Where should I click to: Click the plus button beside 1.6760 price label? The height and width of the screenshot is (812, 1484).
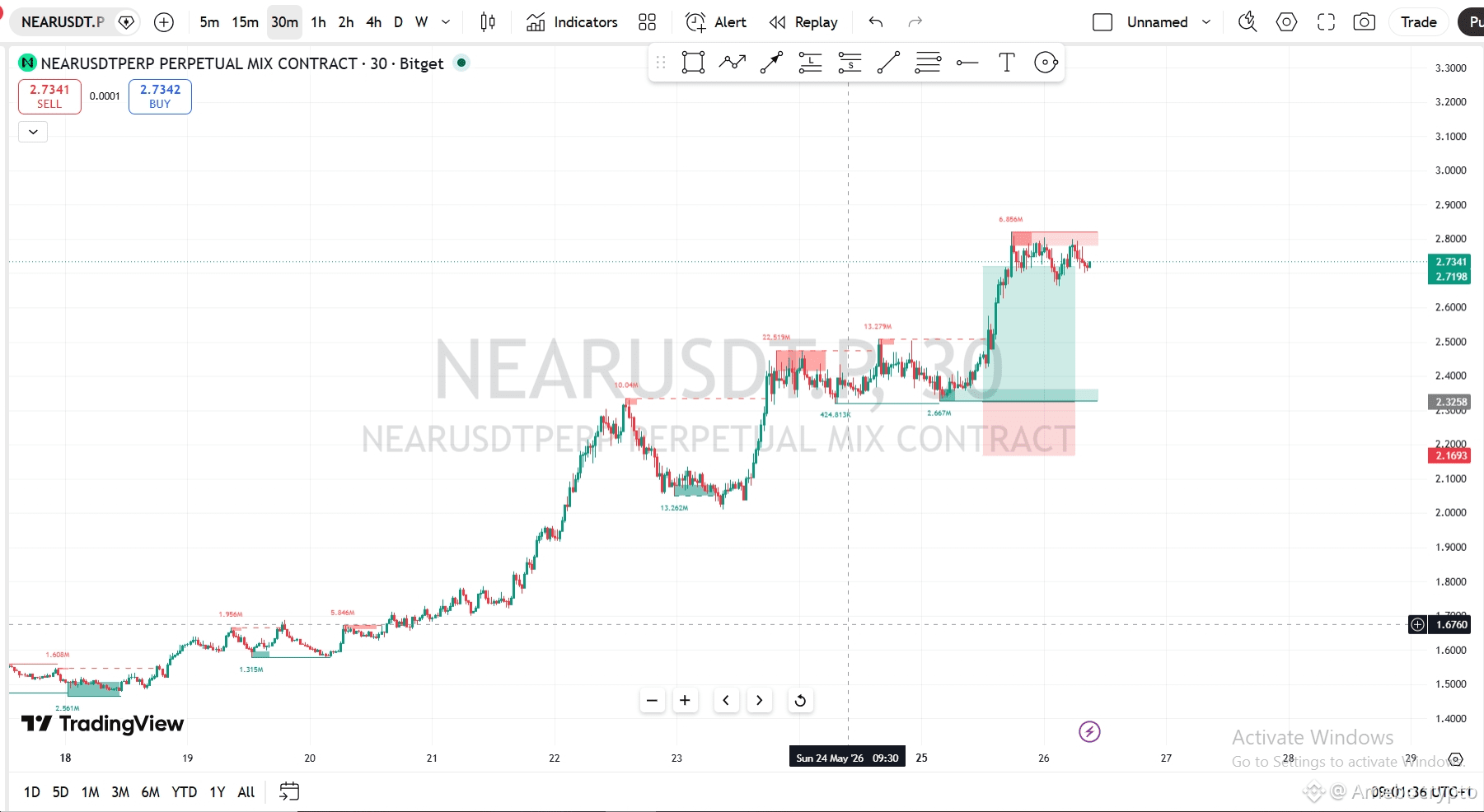[x=1417, y=624]
